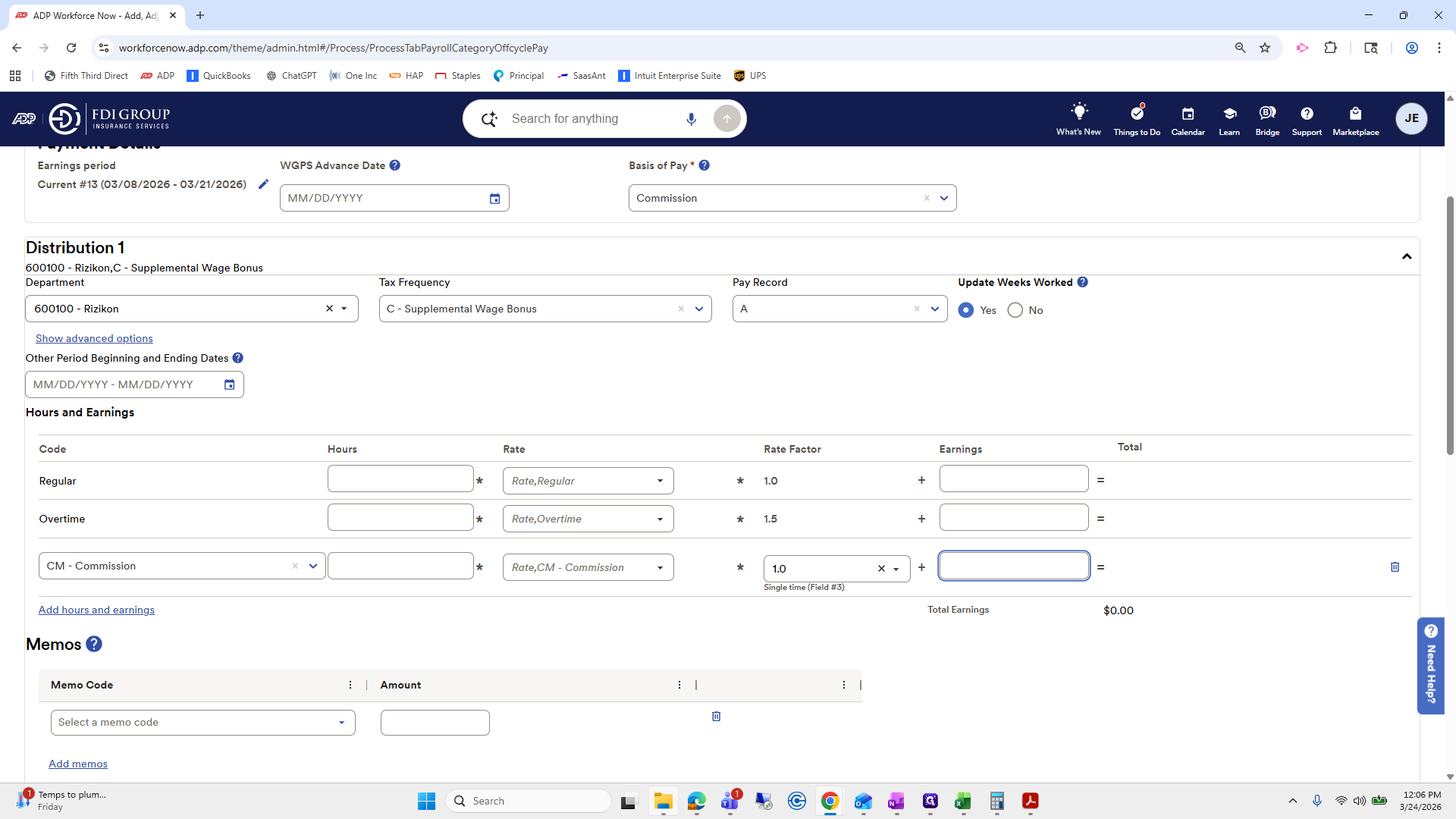Click the What's New lightbulb icon
This screenshot has width=1456, height=819.
[1078, 112]
